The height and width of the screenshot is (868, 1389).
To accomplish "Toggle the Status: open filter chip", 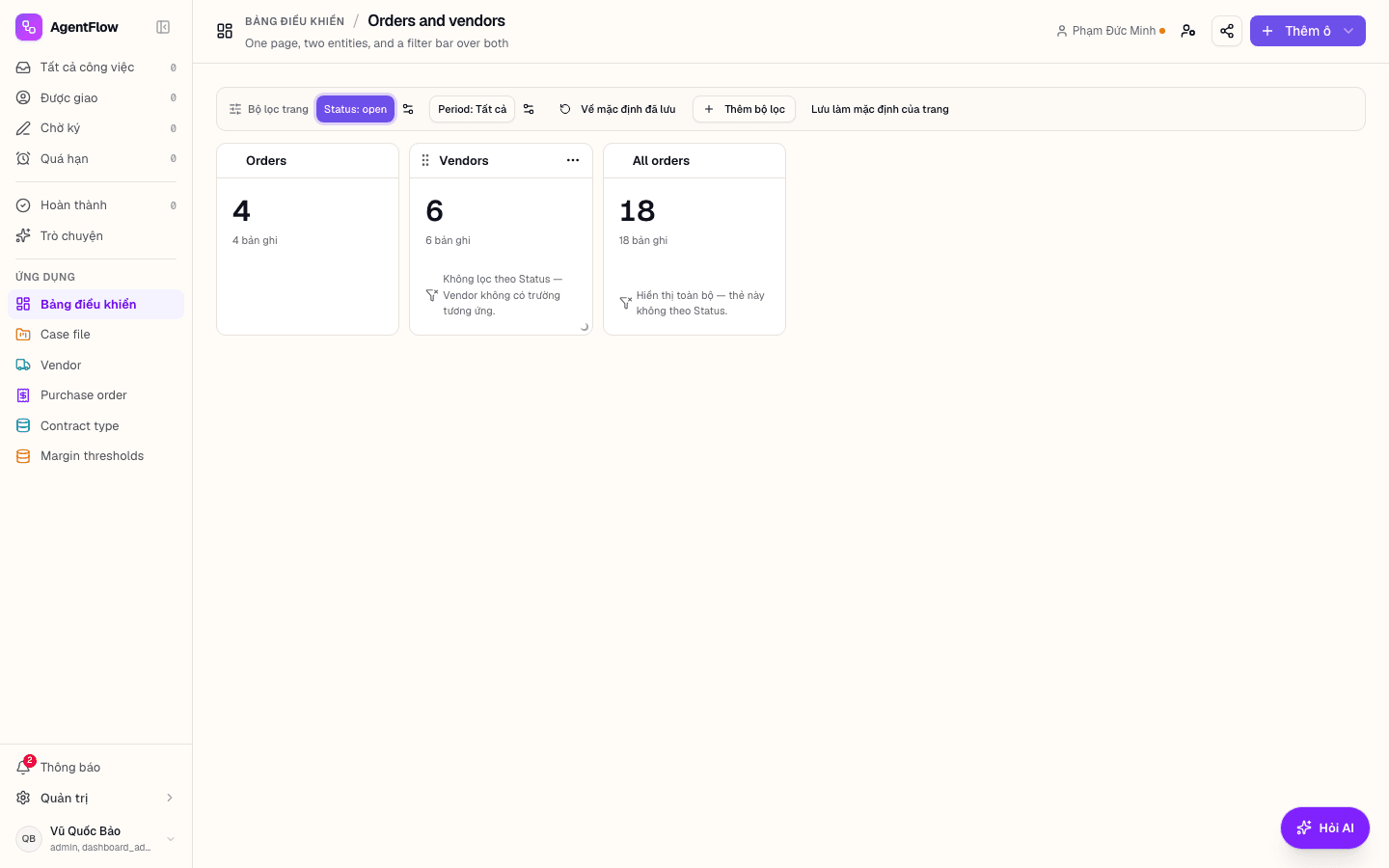I will point(355,109).
